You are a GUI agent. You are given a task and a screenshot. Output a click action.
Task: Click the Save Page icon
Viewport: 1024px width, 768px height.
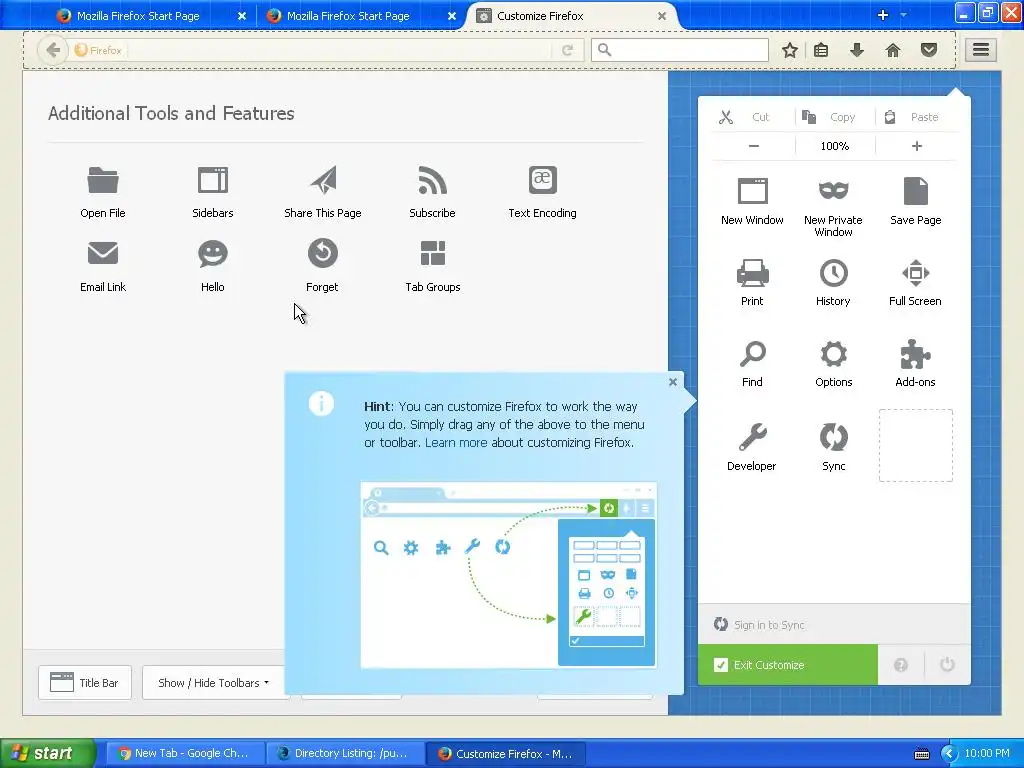916,191
